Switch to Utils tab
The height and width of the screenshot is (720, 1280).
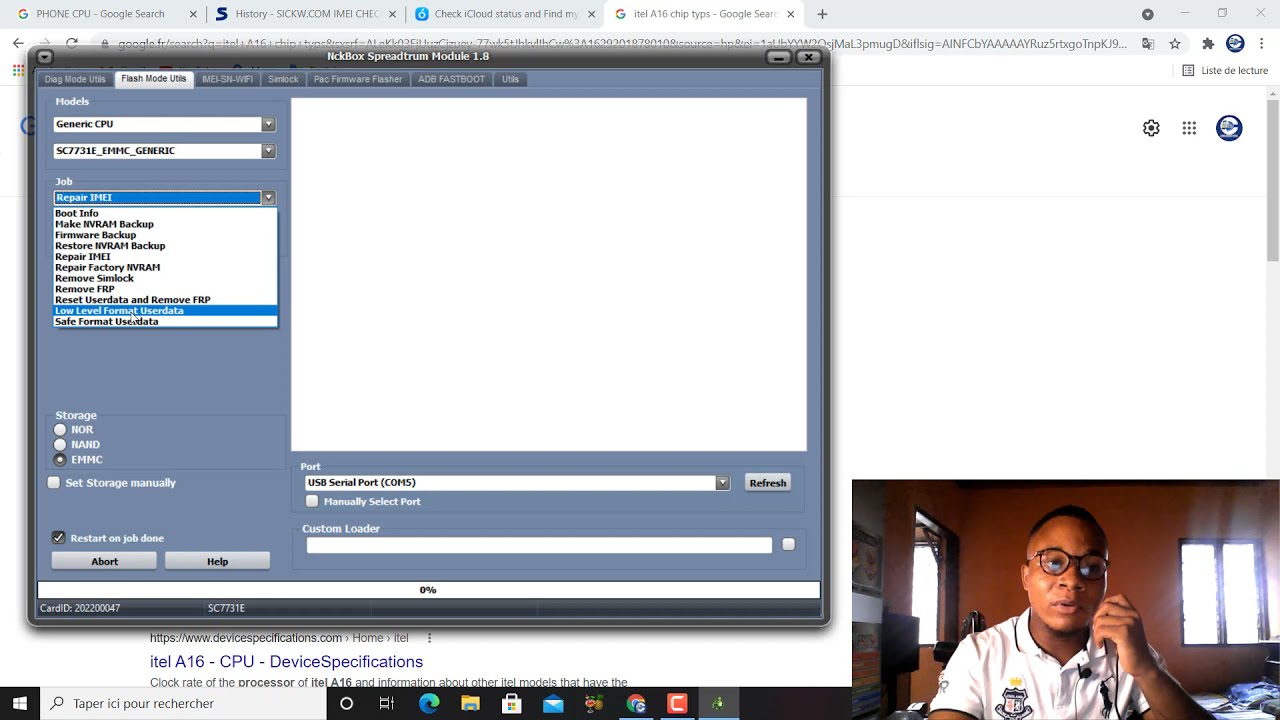click(x=511, y=79)
